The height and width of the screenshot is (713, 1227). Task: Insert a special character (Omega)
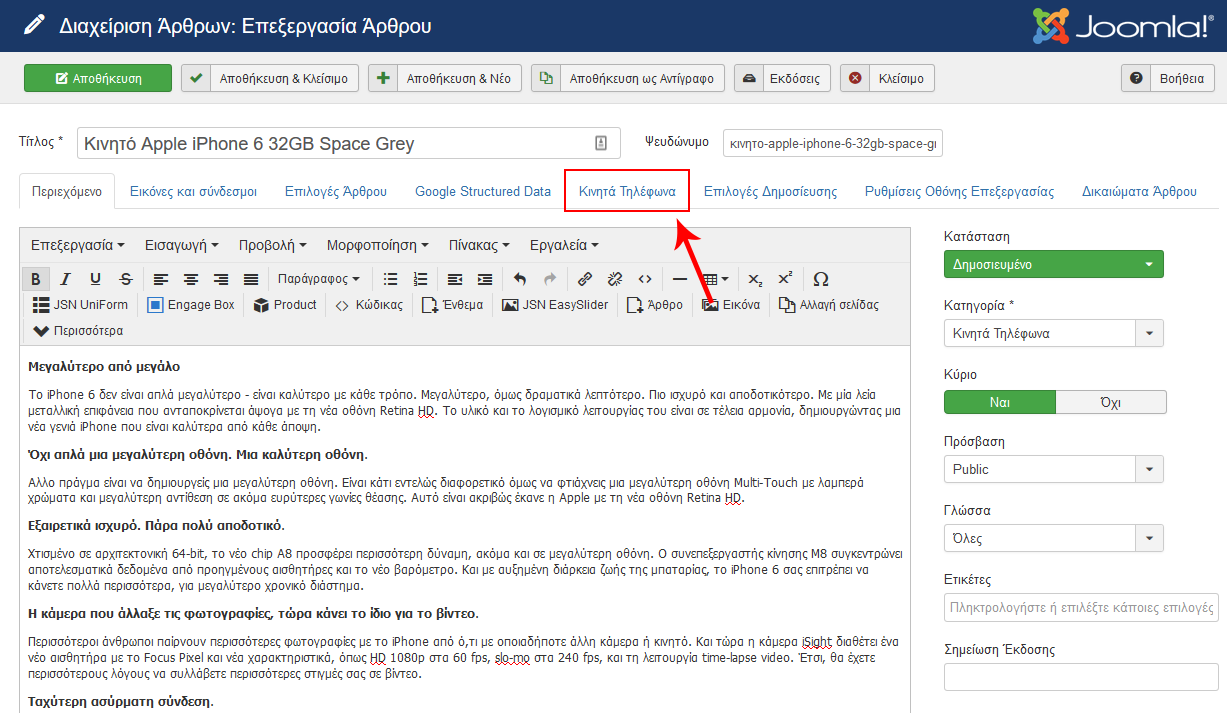point(821,279)
